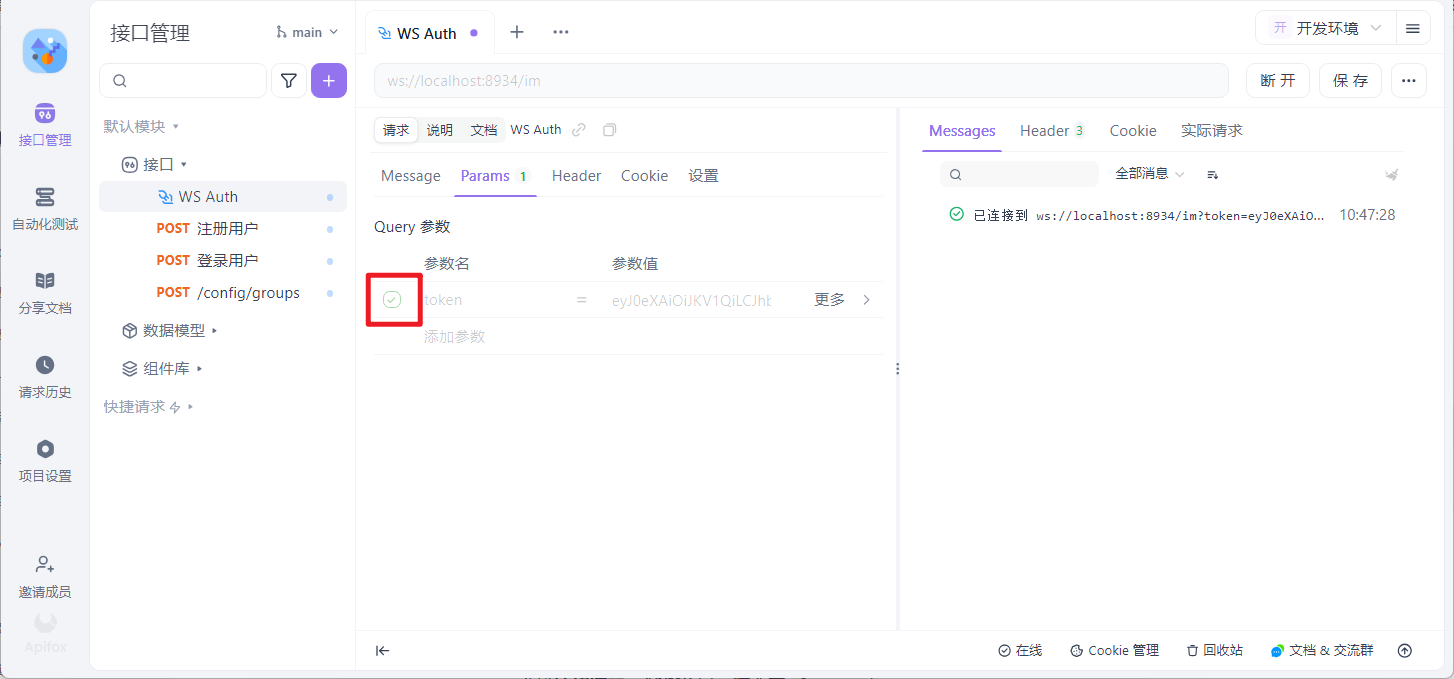Click the 在线 status at the bottom
Viewport: 1454px width, 679px height.
coord(1020,651)
